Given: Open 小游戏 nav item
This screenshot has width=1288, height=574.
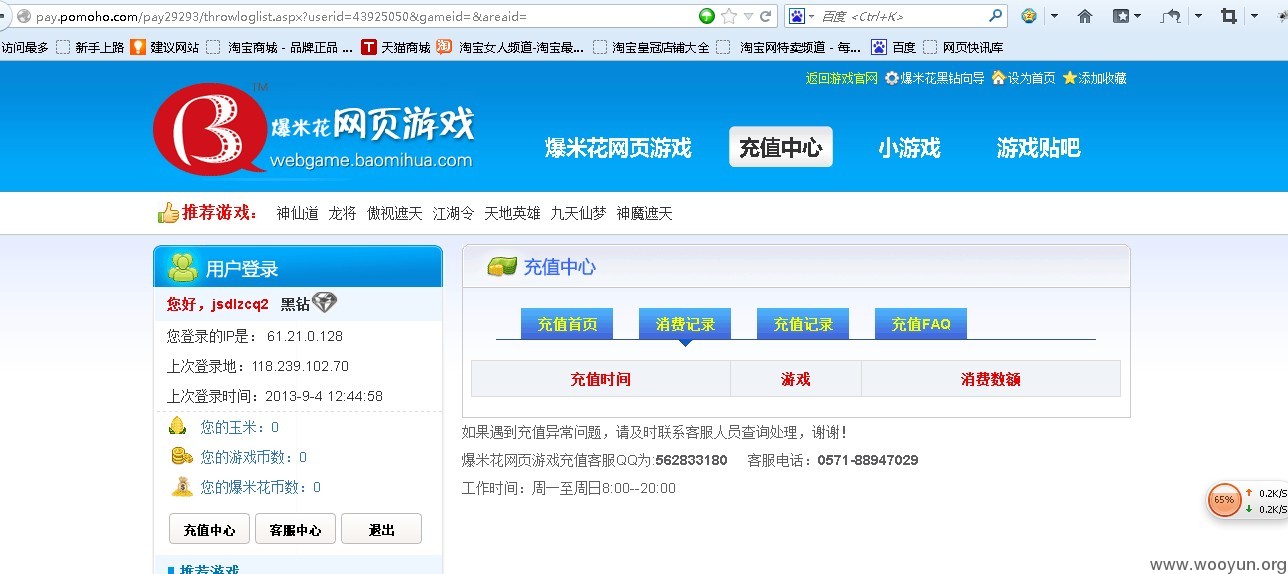Looking at the screenshot, I should tap(909, 148).
